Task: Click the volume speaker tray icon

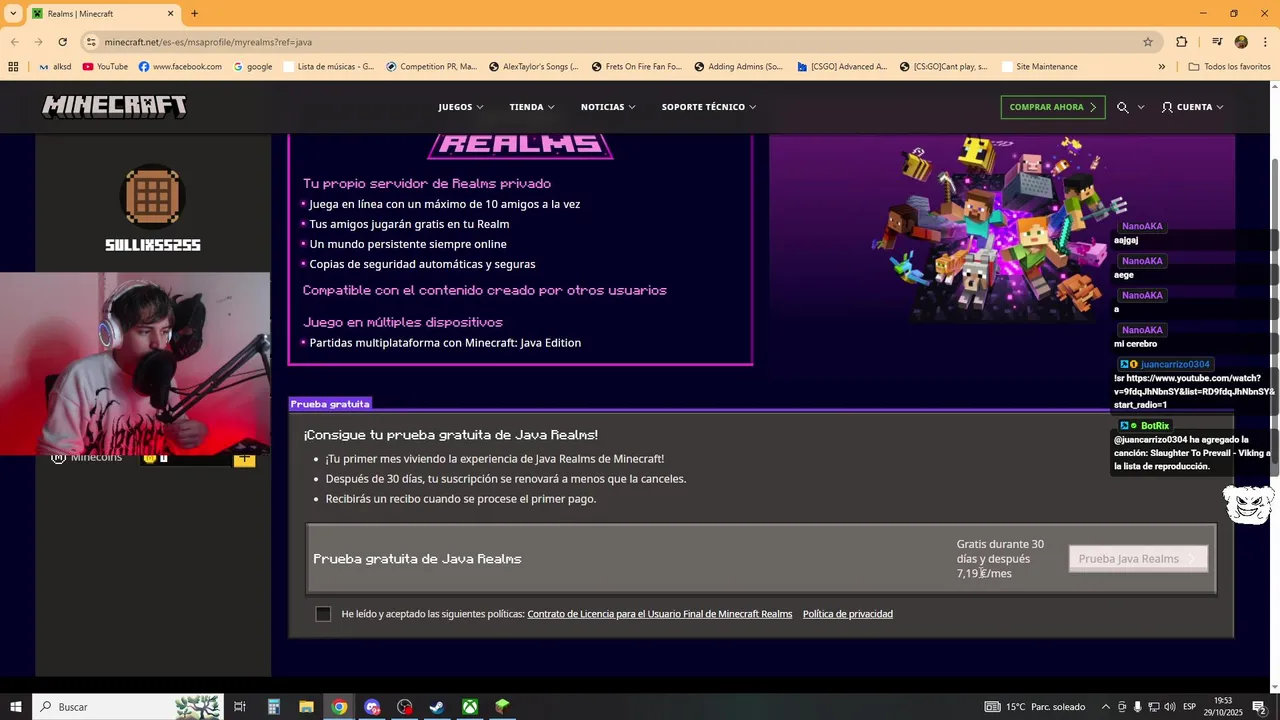Action: pos(1169,707)
